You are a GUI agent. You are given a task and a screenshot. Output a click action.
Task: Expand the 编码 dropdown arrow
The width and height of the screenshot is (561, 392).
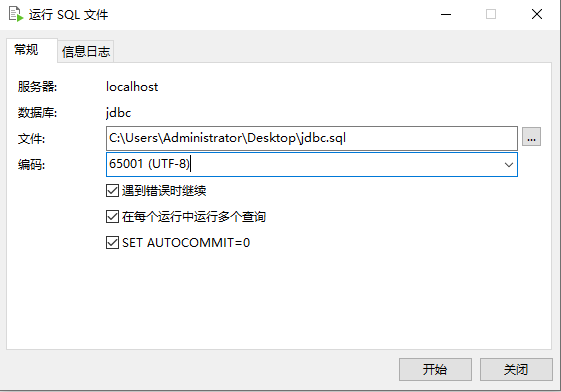pyautogui.click(x=508, y=165)
